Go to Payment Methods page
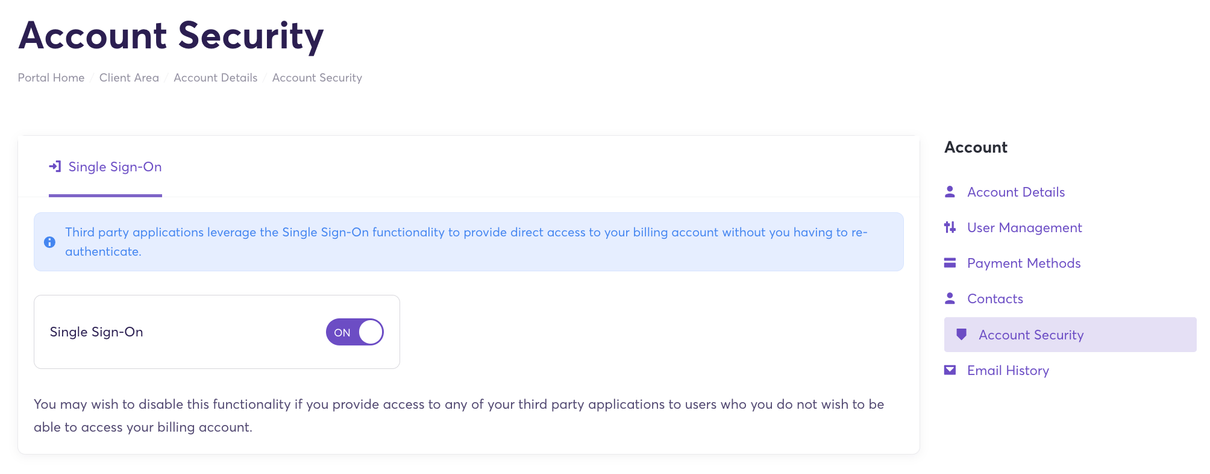The image size is (1210, 474). [x=1023, y=263]
